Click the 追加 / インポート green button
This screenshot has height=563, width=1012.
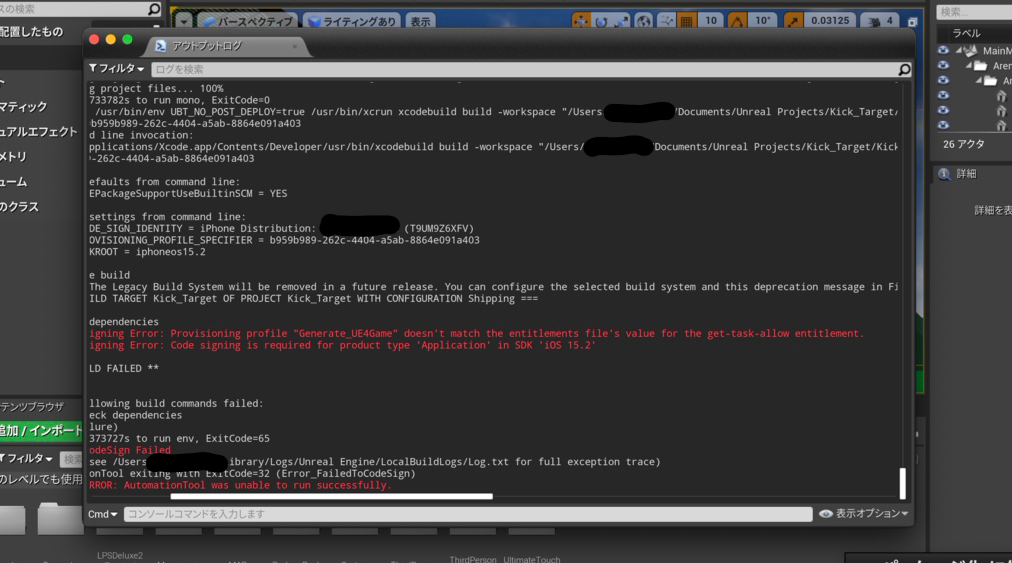coord(41,431)
